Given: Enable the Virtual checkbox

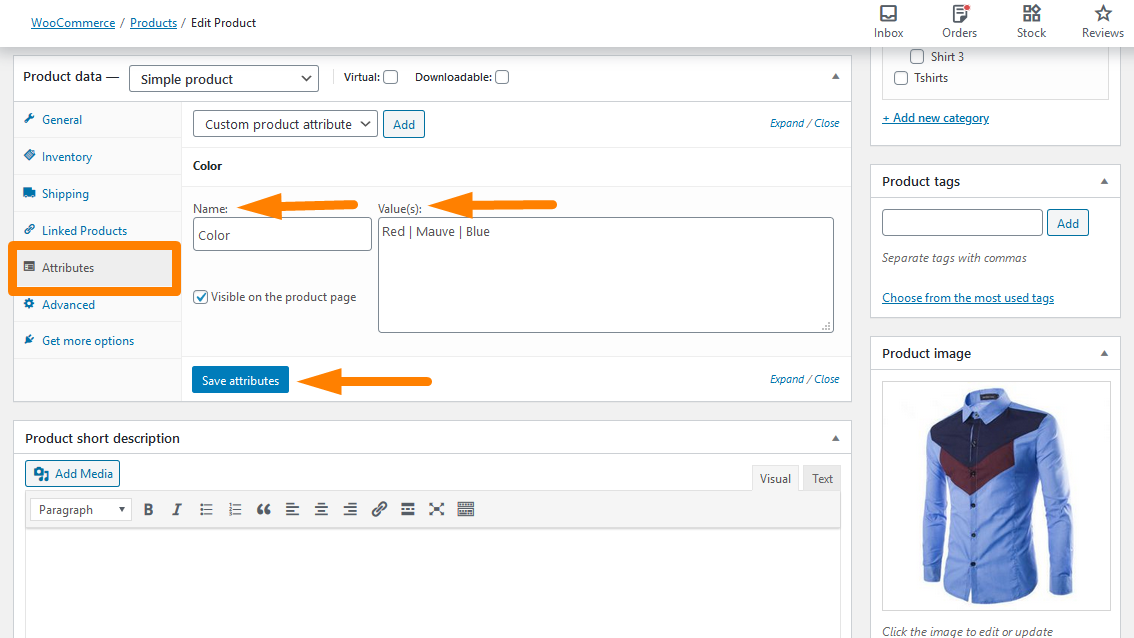Looking at the screenshot, I should pos(391,77).
